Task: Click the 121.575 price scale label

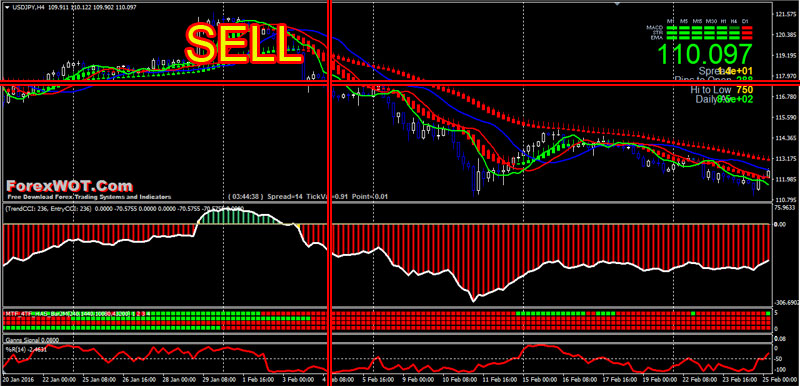Action: click(x=786, y=14)
